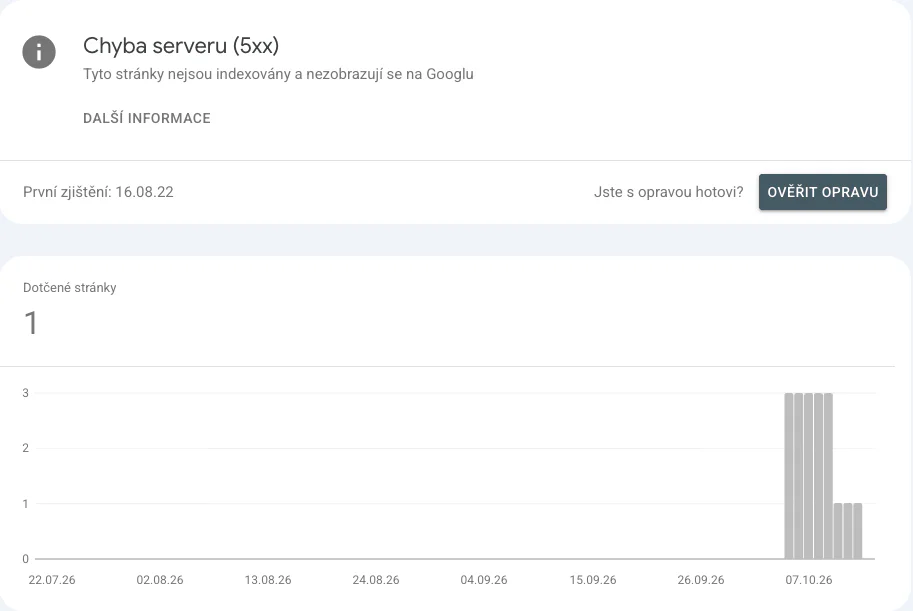Image resolution: width=913 pixels, height=611 pixels.
Task: Click the První zjištění: 16.08.22 text
Action: pyautogui.click(x=98, y=192)
